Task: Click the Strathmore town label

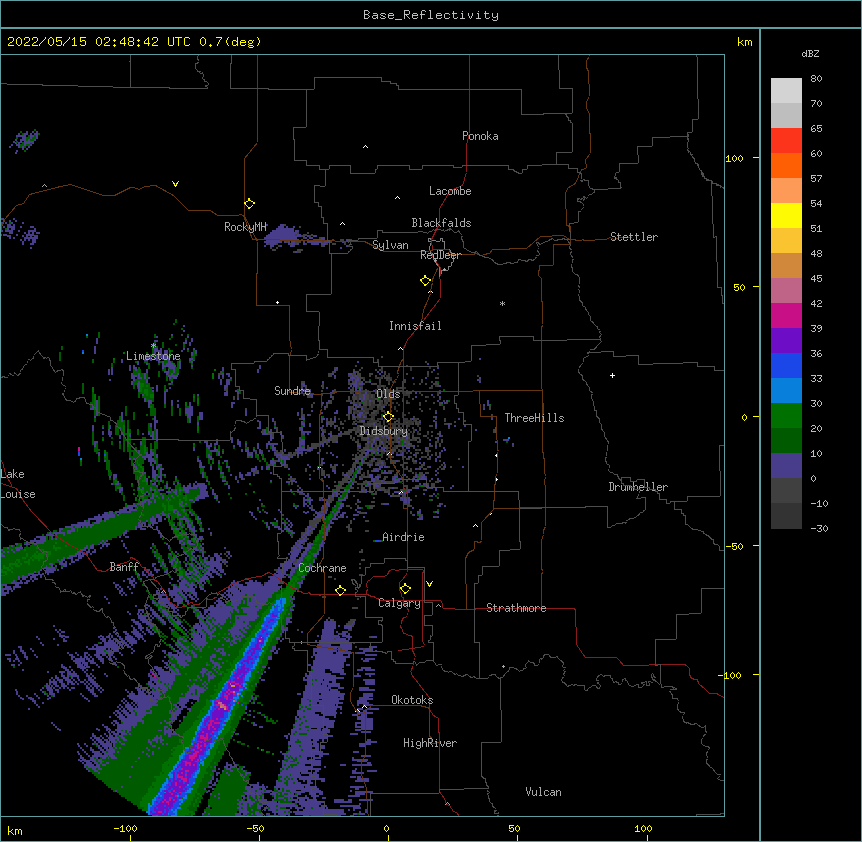Action: (516, 608)
